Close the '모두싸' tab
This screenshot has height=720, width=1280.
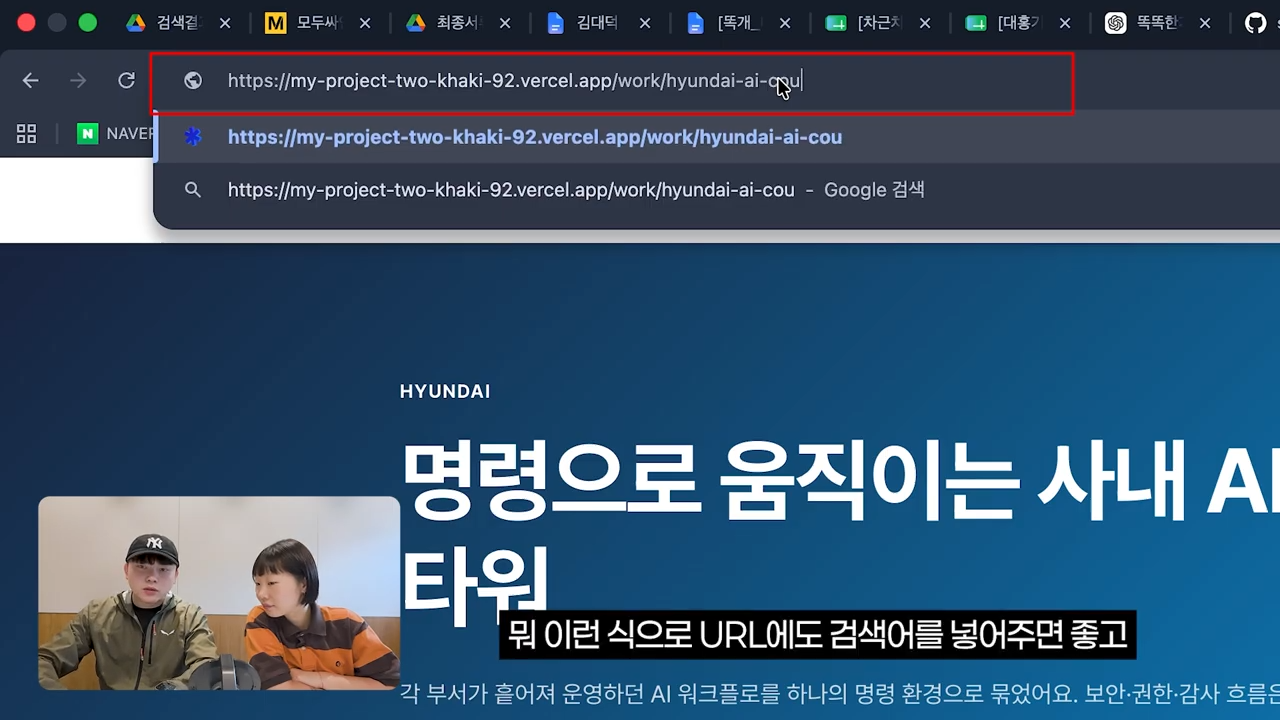click(x=365, y=23)
